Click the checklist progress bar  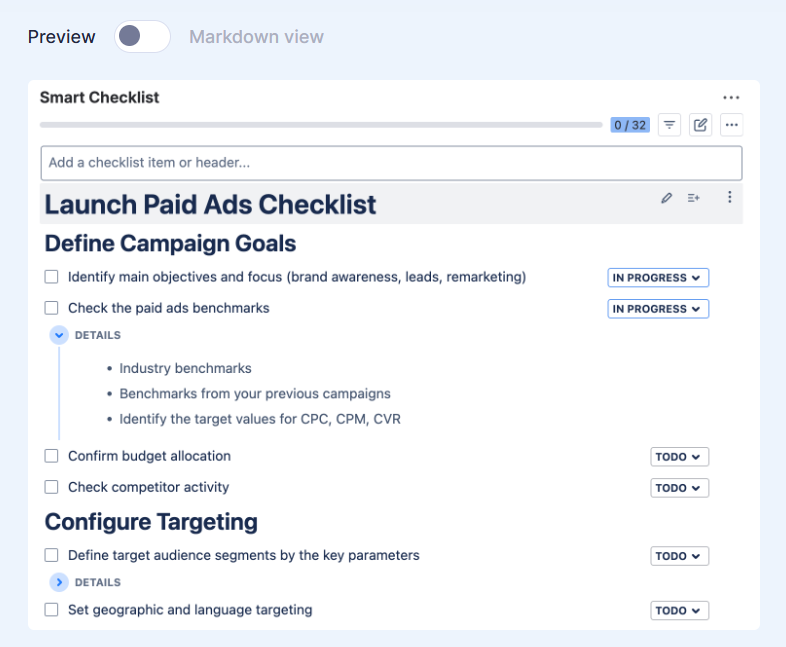(x=320, y=125)
